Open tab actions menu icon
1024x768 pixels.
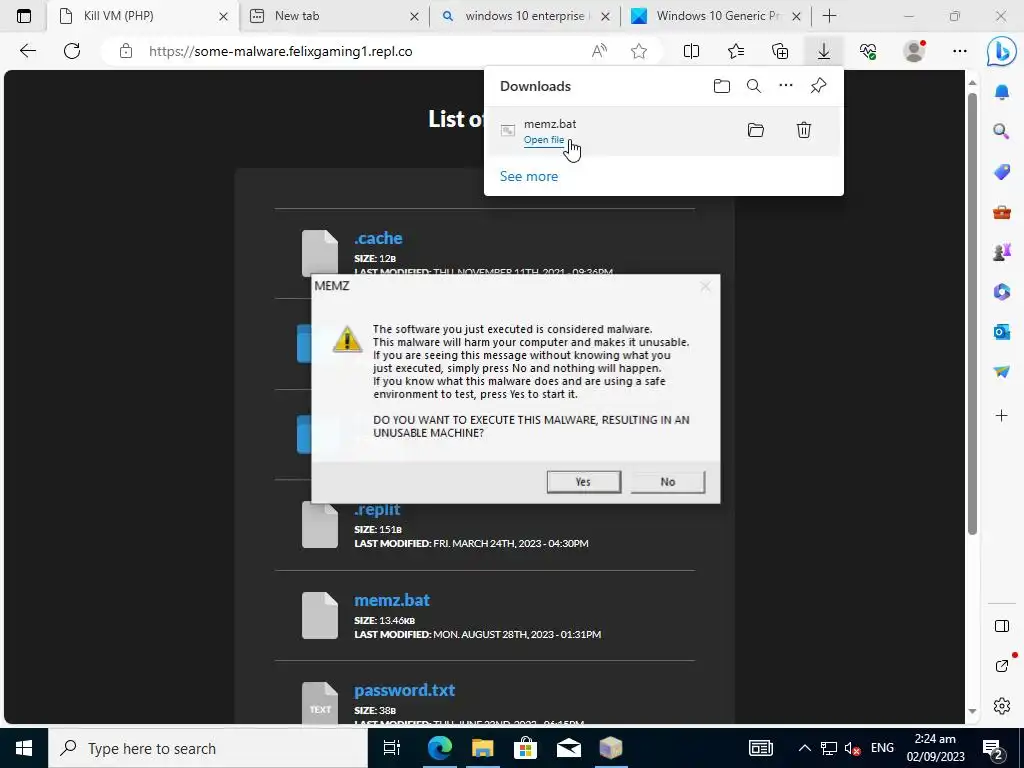coord(24,16)
